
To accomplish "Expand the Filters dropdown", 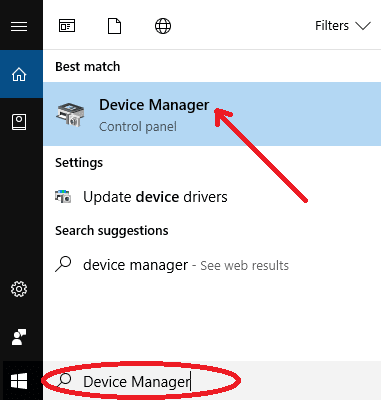I will [x=343, y=26].
